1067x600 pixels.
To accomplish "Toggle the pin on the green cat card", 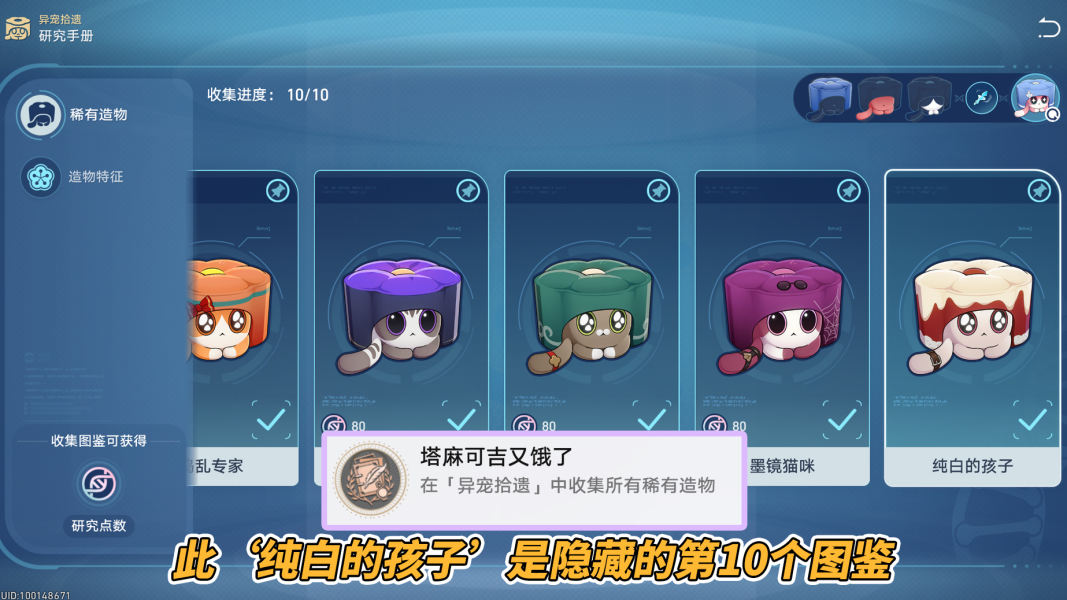I will click(658, 190).
